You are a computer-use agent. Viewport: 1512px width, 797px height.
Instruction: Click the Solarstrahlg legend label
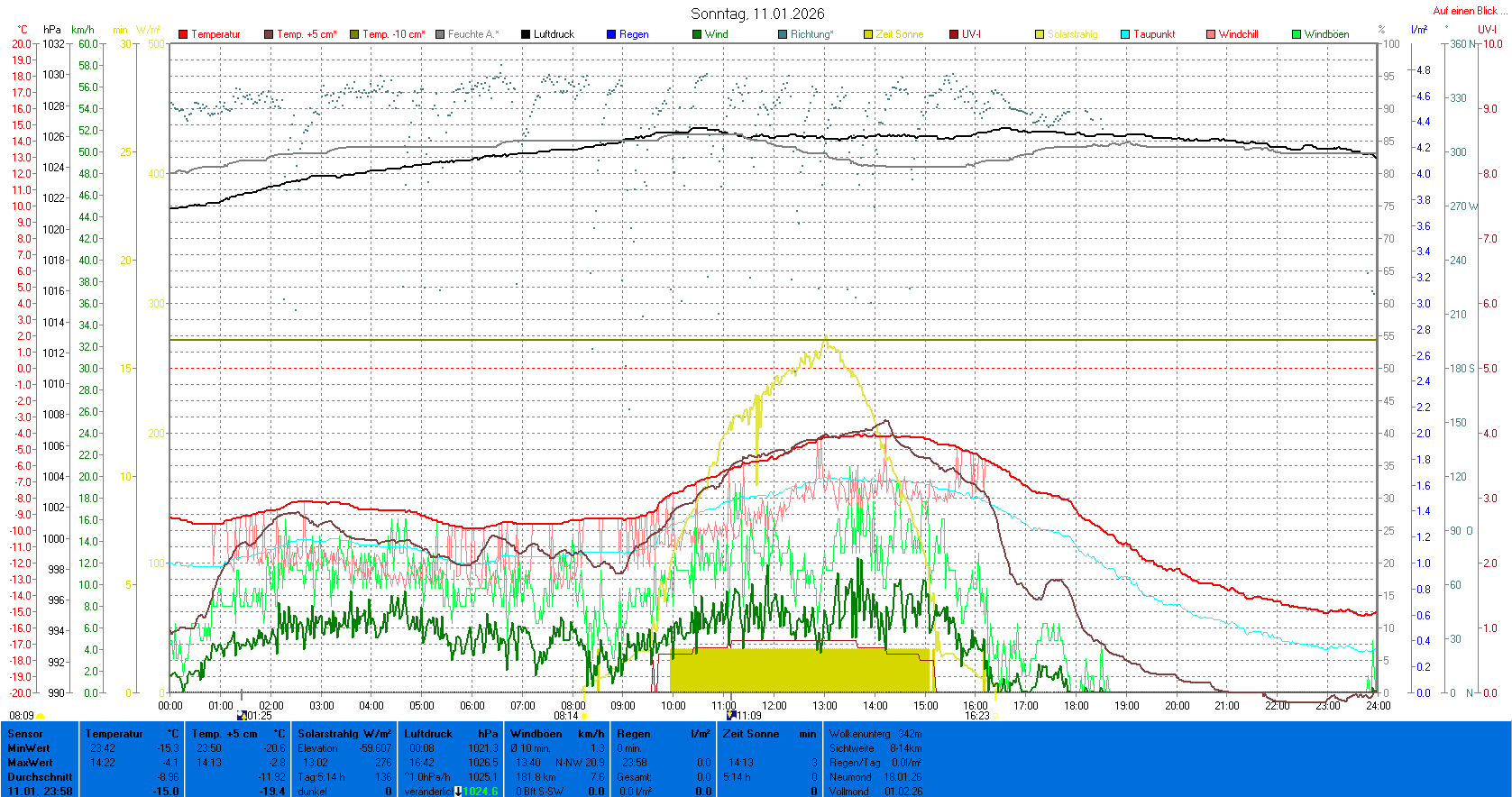click(1072, 34)
